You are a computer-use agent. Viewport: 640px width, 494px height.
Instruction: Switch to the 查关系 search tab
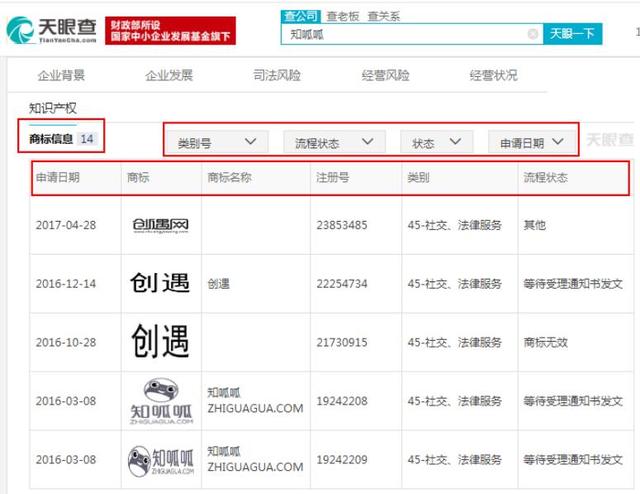(x=384, y=16)
